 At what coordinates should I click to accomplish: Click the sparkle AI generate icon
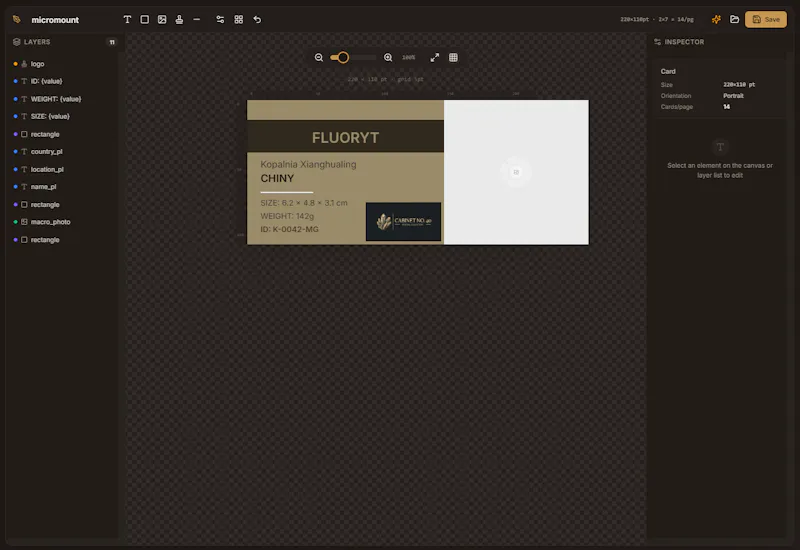click(716, 19)
